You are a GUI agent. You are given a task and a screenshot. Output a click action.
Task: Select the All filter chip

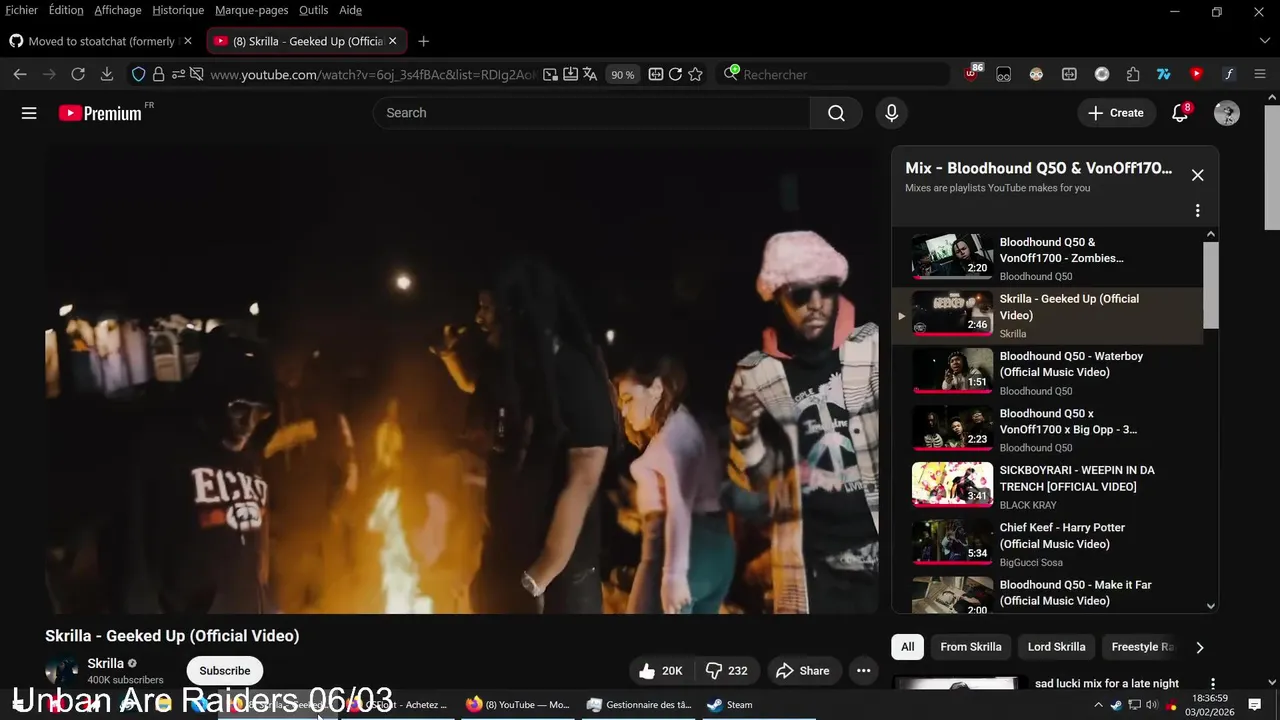pyautogui.click(x=907, y=647)
